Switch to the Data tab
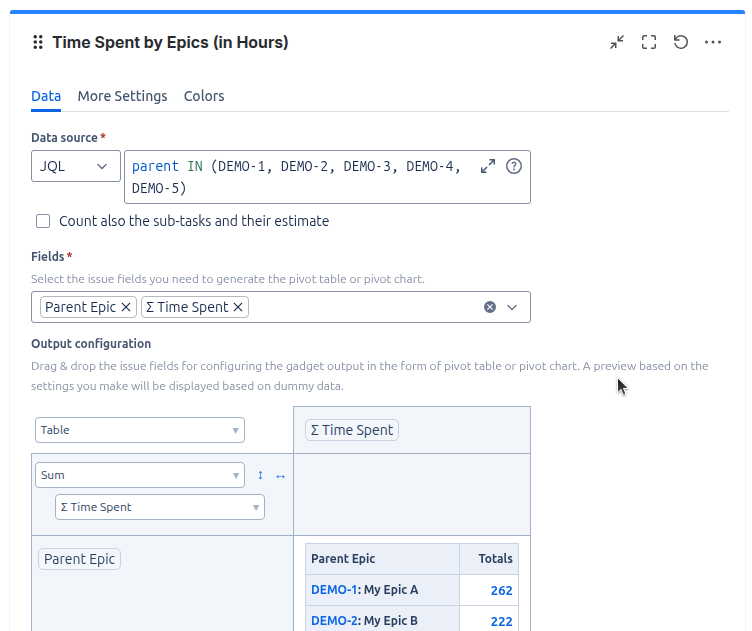752x631 pixels. (46, 96)
